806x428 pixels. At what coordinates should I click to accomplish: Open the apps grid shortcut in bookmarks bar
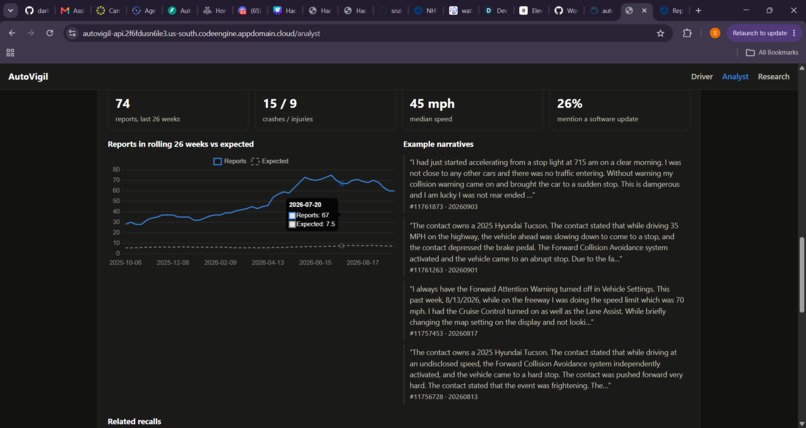point(10,52)
